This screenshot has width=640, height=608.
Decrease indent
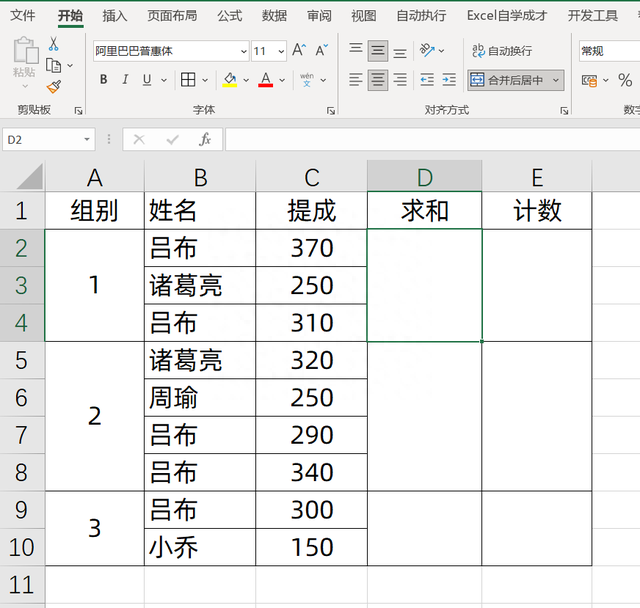click(x=427, y=80)
